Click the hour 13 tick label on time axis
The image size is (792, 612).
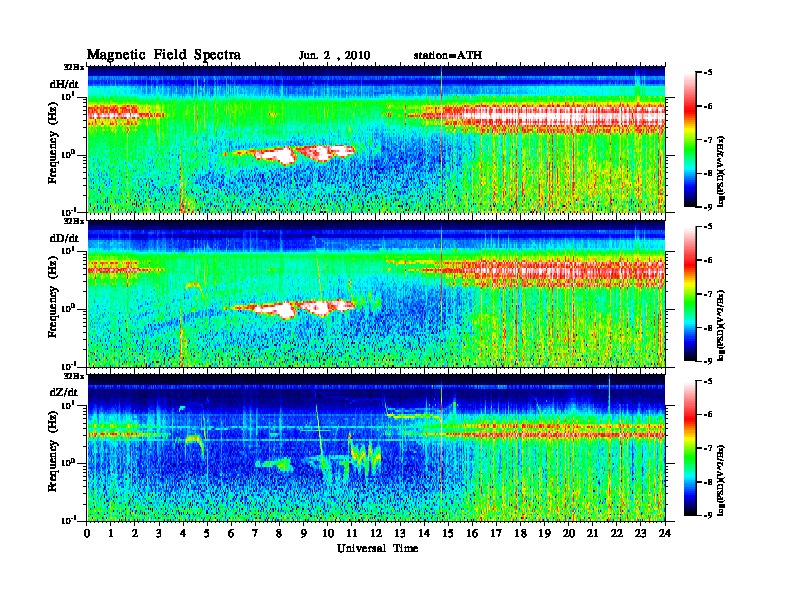tap(400, 534)
